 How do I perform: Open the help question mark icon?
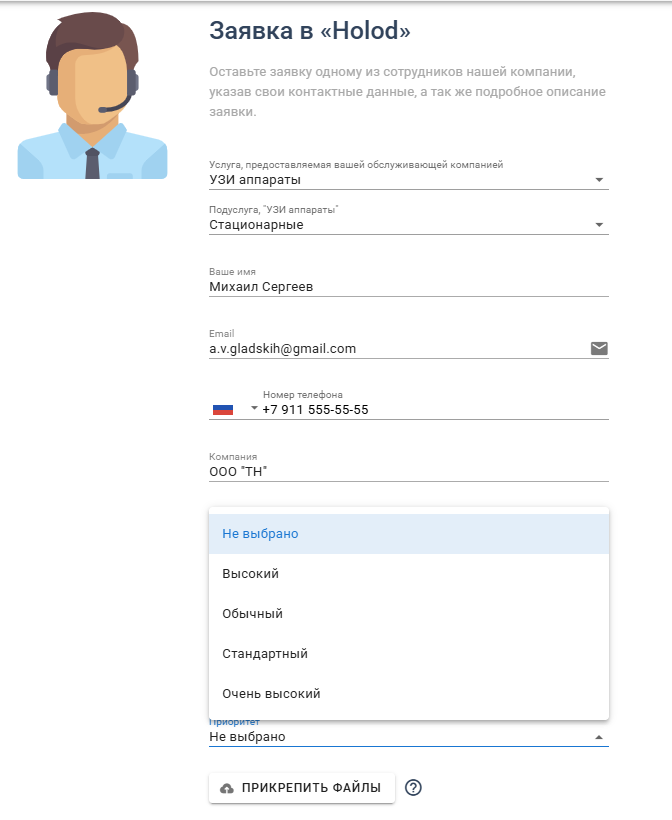[413, 787]
